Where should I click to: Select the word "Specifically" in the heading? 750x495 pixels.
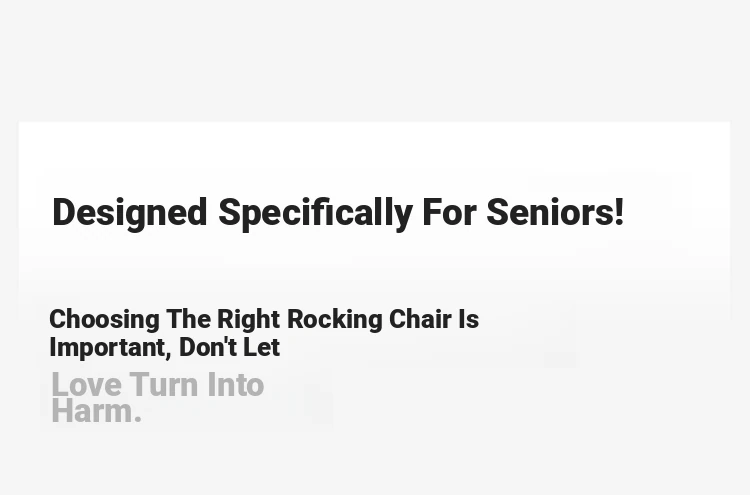coord(315,212)
